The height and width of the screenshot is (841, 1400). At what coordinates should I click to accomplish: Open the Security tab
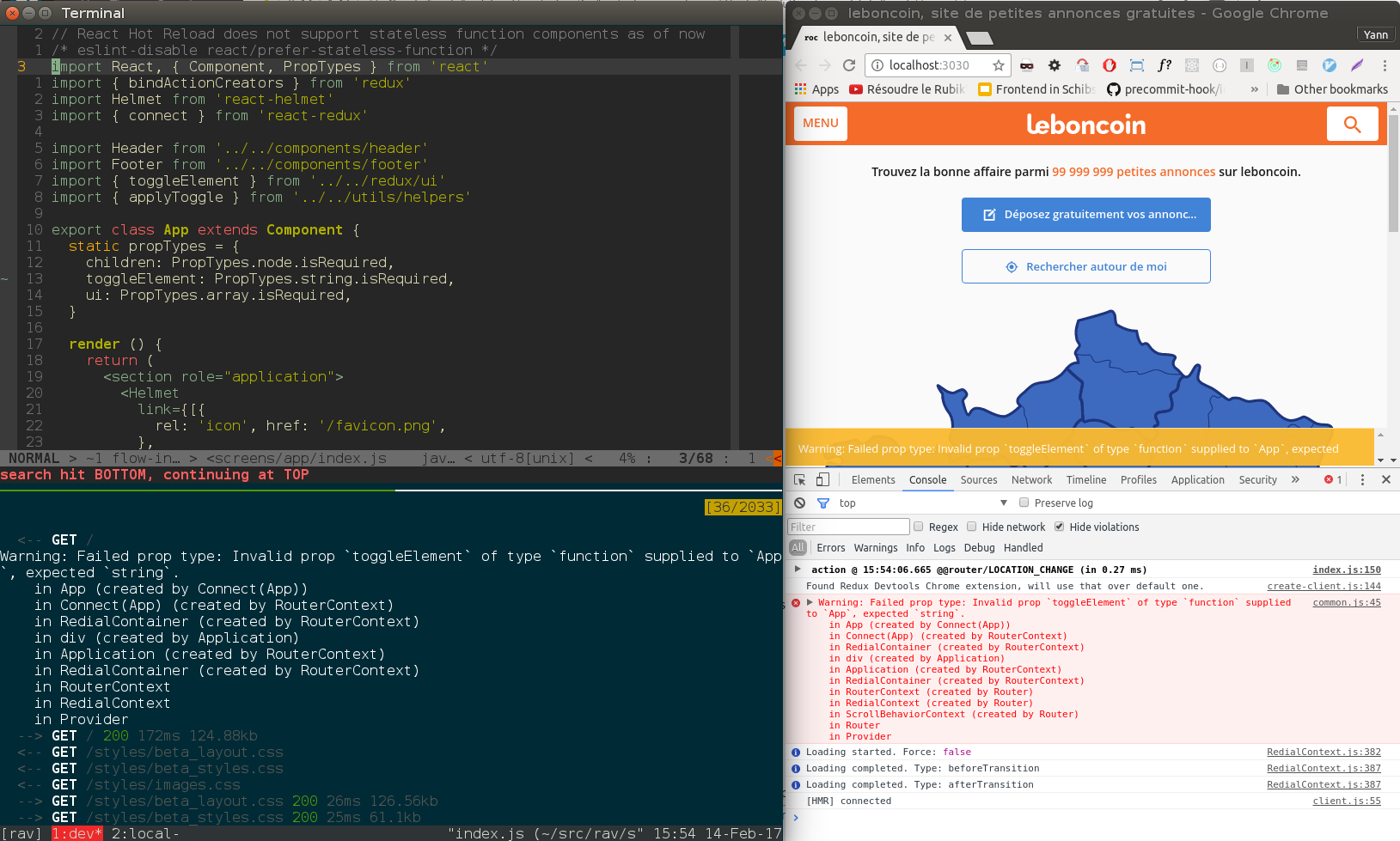pos(1257,480)
